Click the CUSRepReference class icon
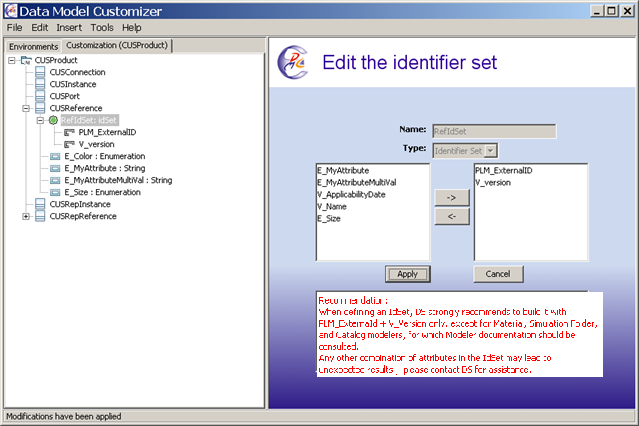 [x=40, y=216]
